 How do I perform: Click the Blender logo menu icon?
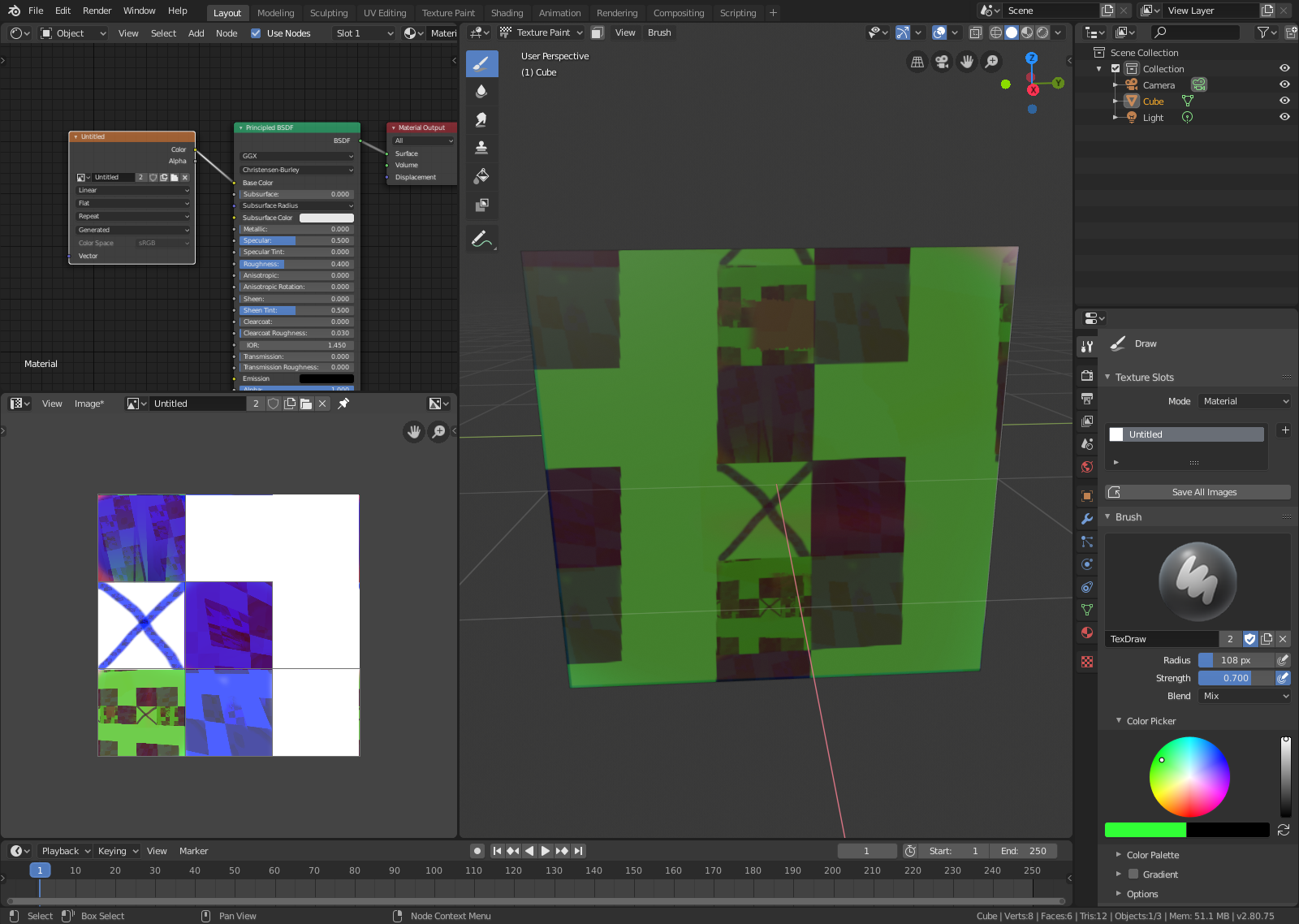[x=14, y=11]
